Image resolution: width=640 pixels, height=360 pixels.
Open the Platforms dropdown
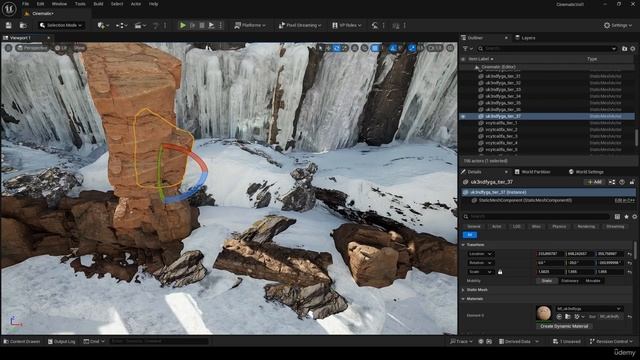click(x=250, y=25)
